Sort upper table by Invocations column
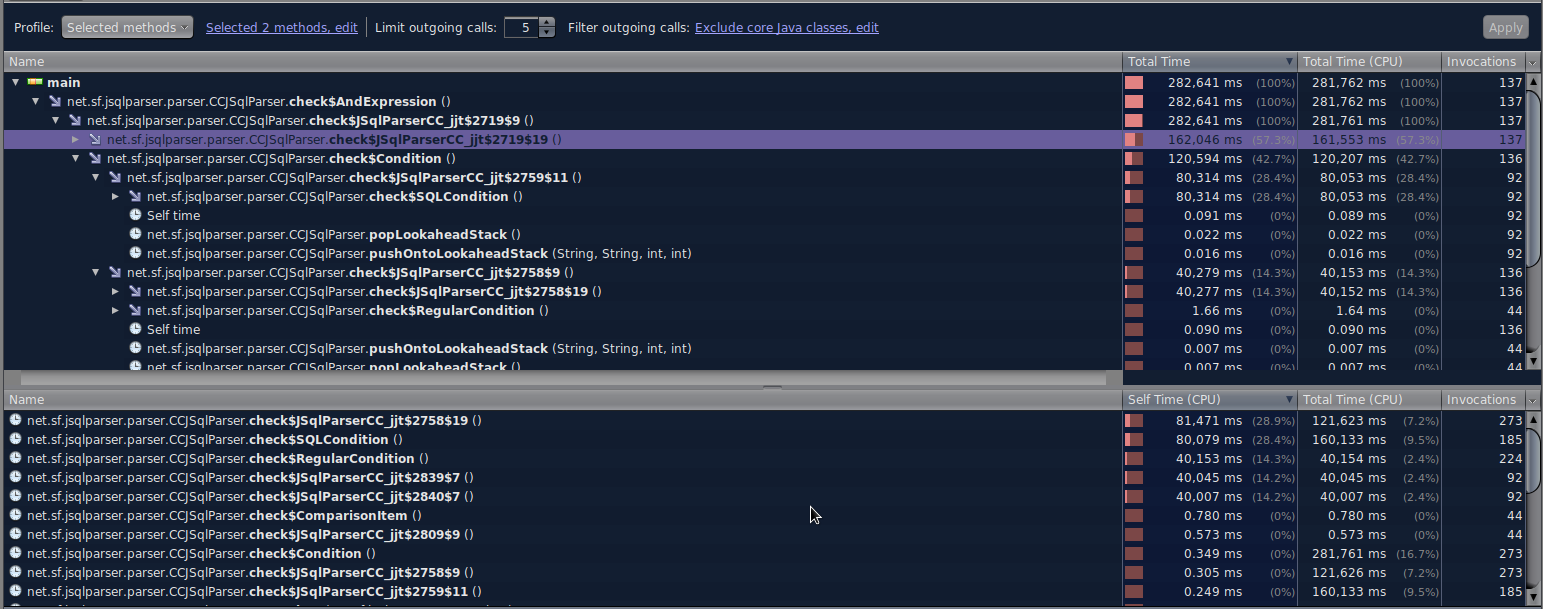This screenshot has height=609, width=1543. coord(1483,62)
